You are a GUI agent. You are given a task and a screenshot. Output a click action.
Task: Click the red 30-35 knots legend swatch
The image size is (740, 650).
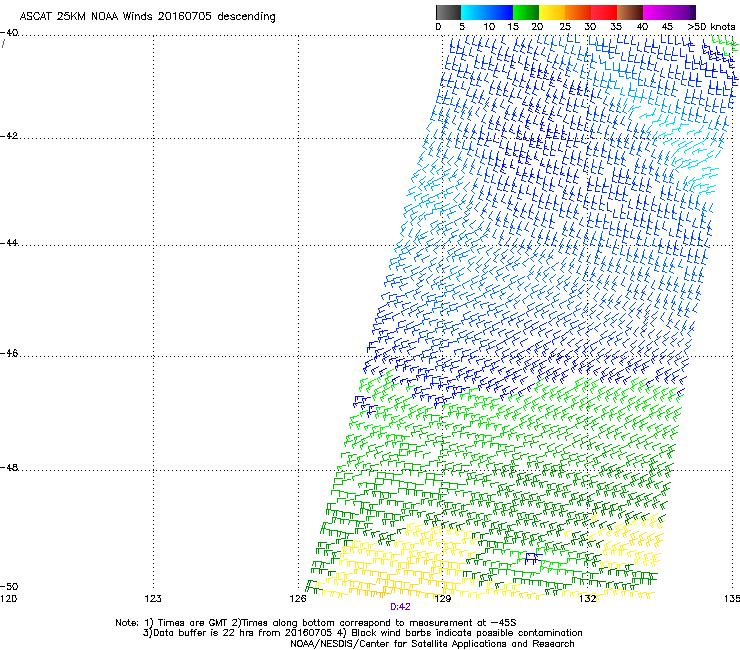tap(604, 12)
